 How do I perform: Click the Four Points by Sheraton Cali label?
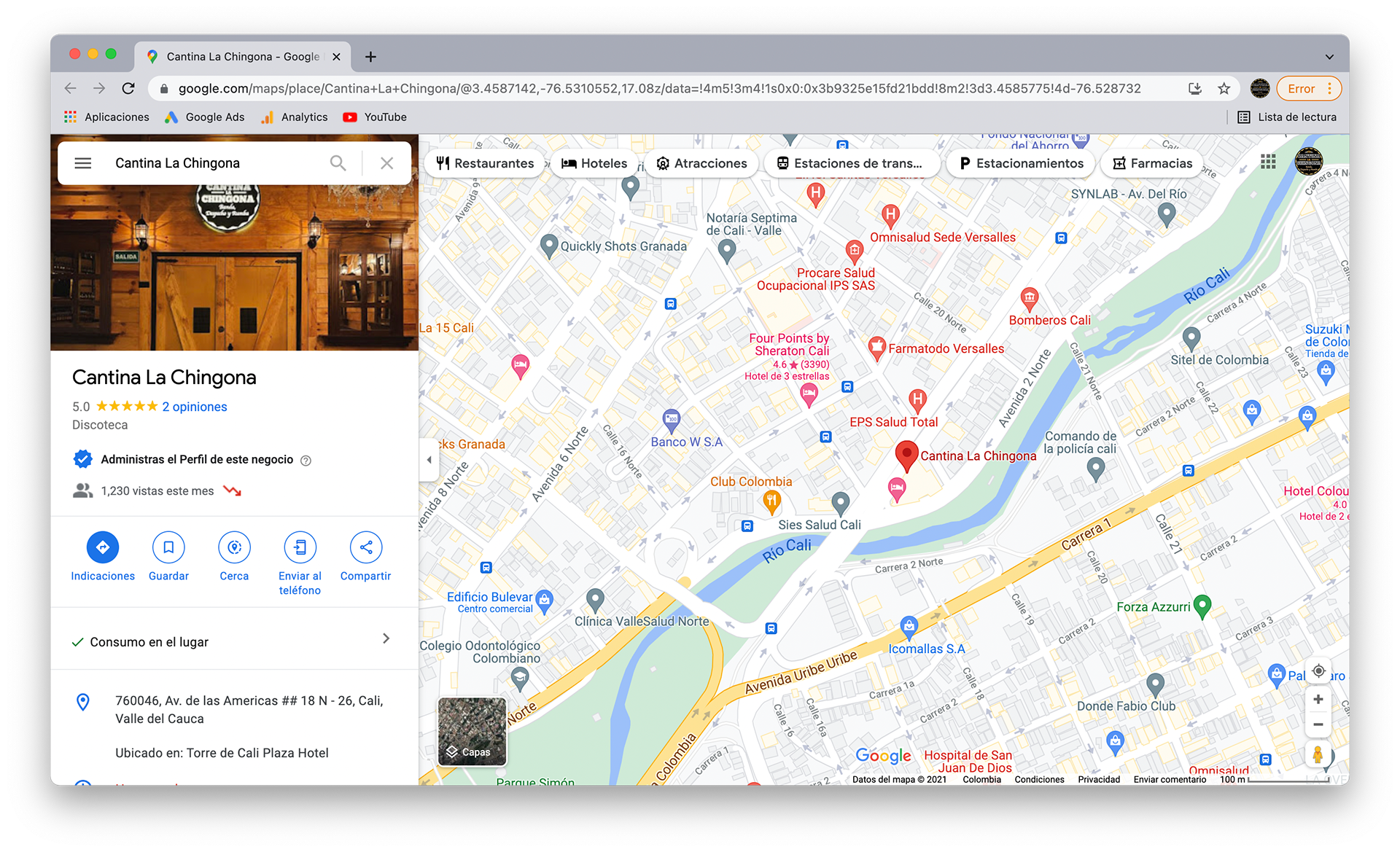pos(790,344)
